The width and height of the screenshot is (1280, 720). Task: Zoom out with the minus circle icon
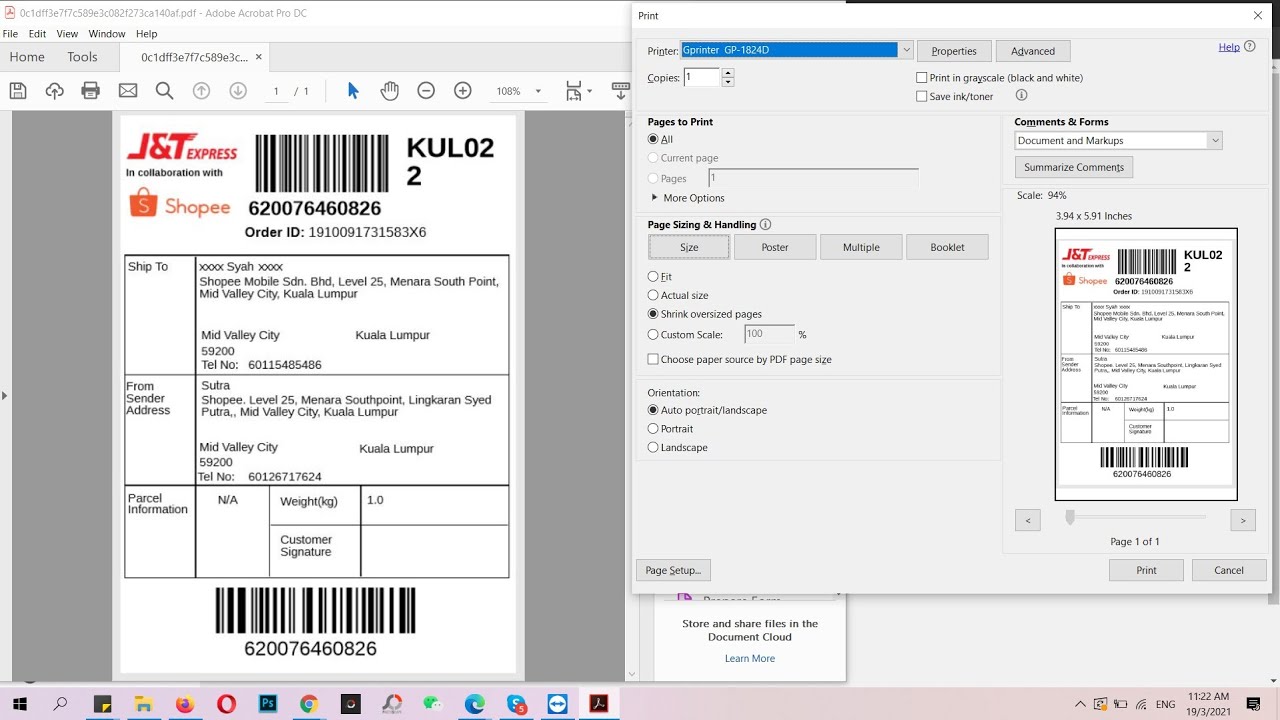pos(426,91)
